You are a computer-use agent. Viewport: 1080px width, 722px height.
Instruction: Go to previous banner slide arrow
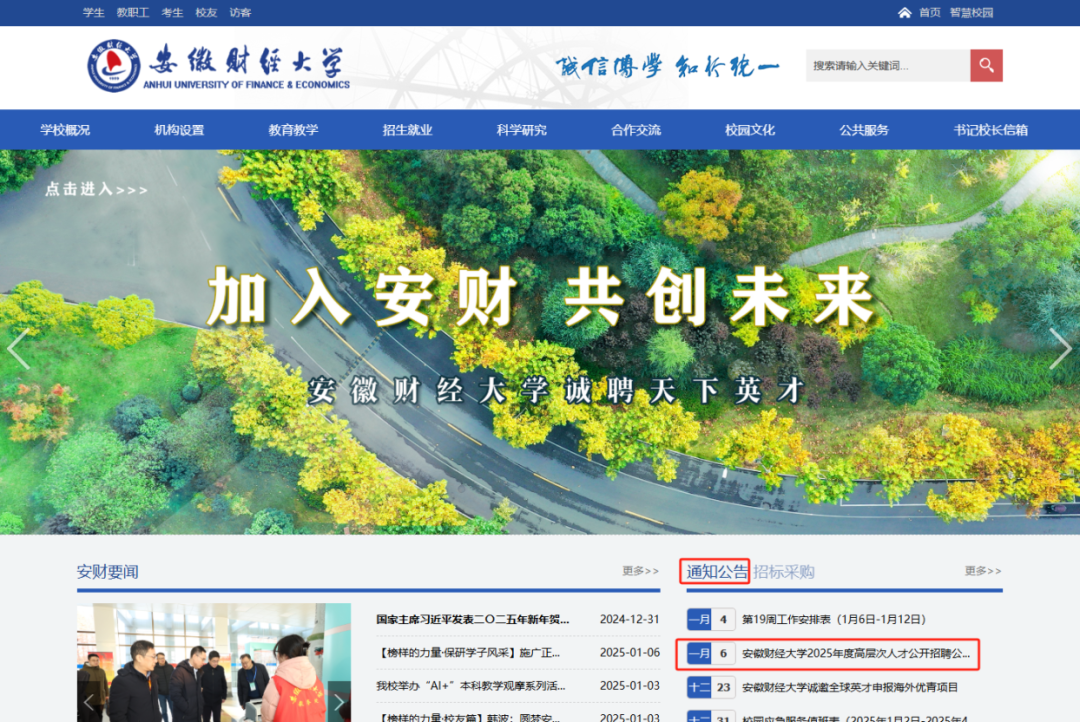coord(19,349)
